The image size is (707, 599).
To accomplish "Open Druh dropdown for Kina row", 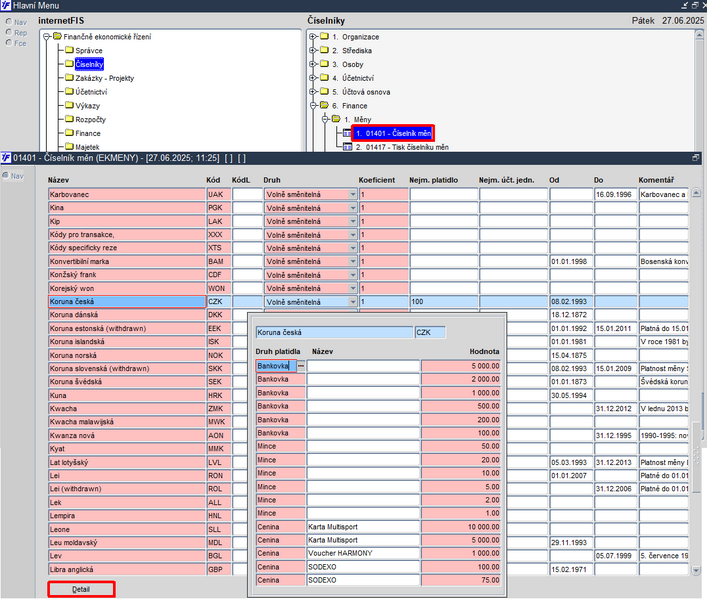I will click(x=353, y=208).
